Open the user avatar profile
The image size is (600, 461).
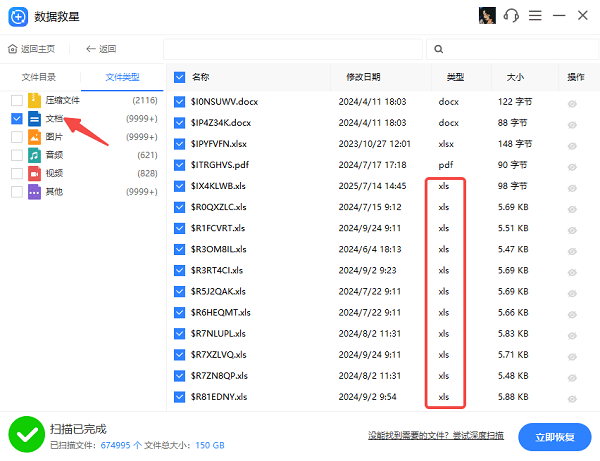tap(489, 16)
